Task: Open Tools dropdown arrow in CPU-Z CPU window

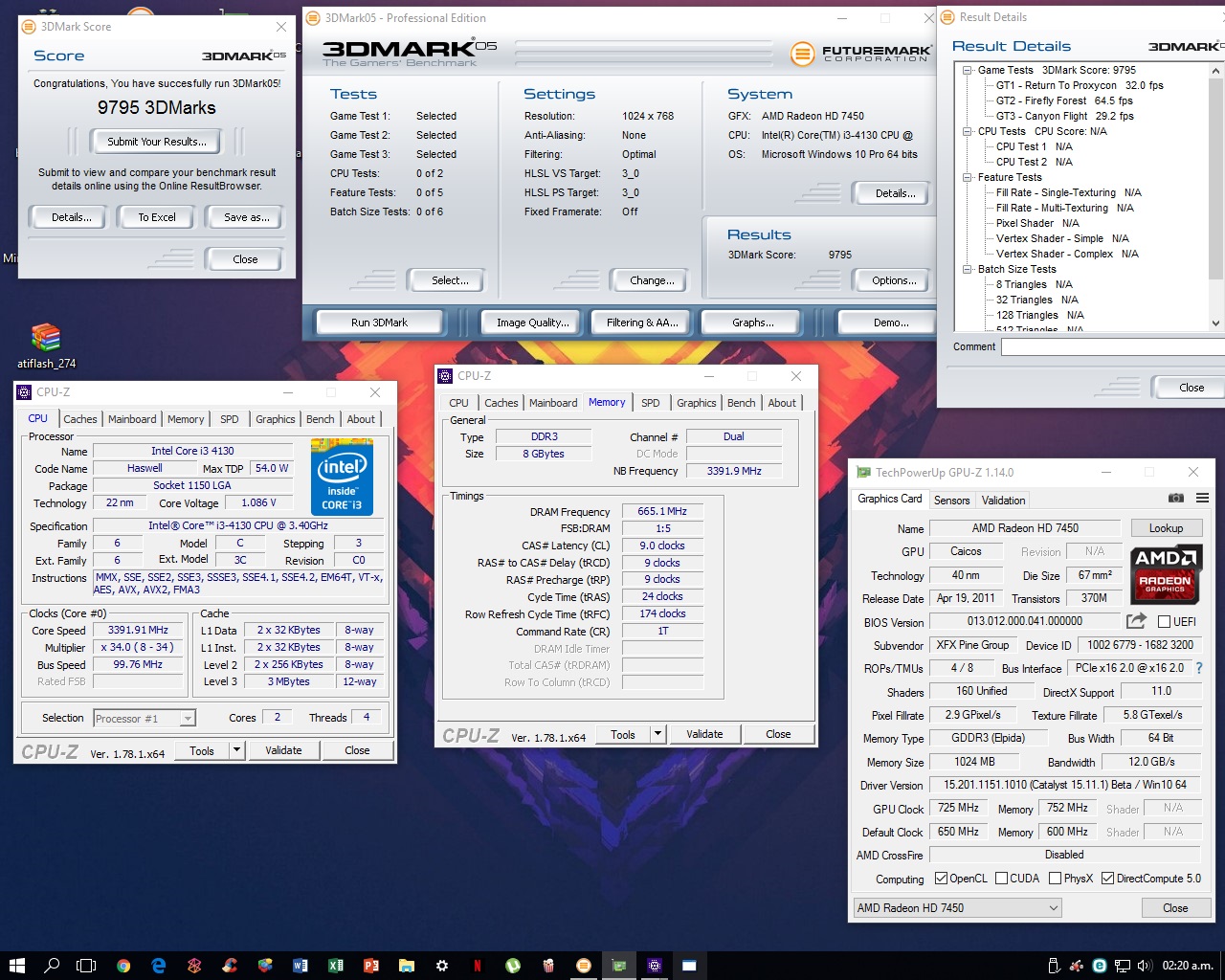Action: coord(236,750)
